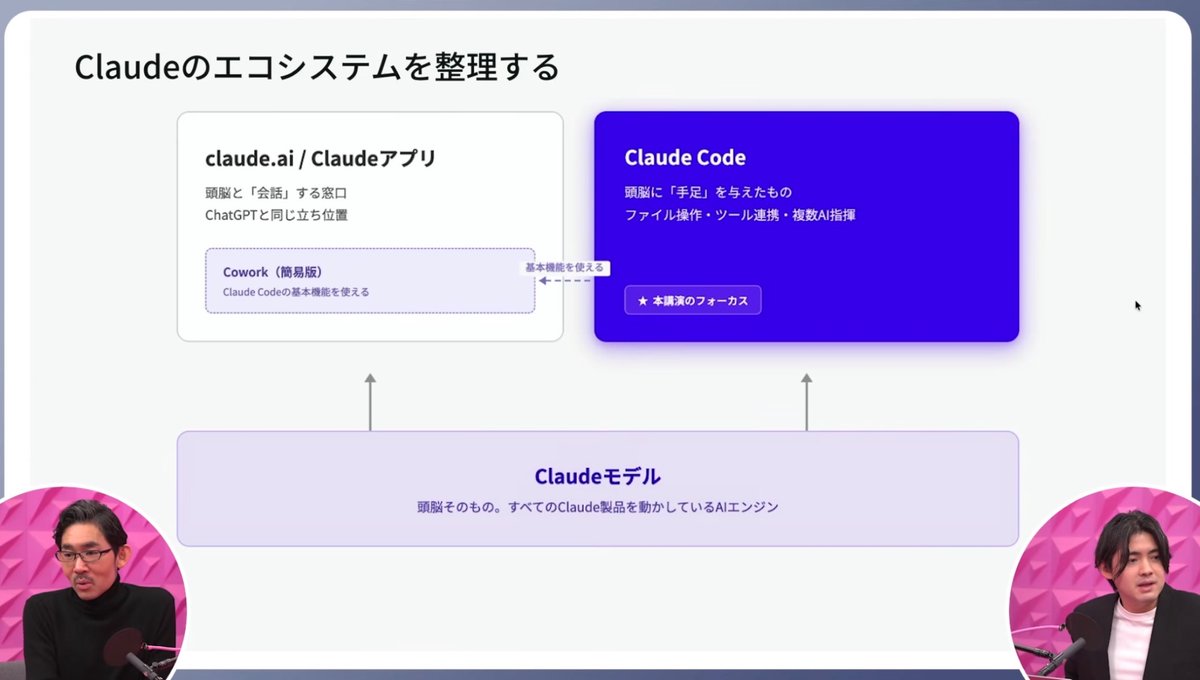The height and width of the screenshot is (680, 1200).
Task: Click the slide title "Claudeのエコシステムを整理する"
Action: click(x=317, y=68)
